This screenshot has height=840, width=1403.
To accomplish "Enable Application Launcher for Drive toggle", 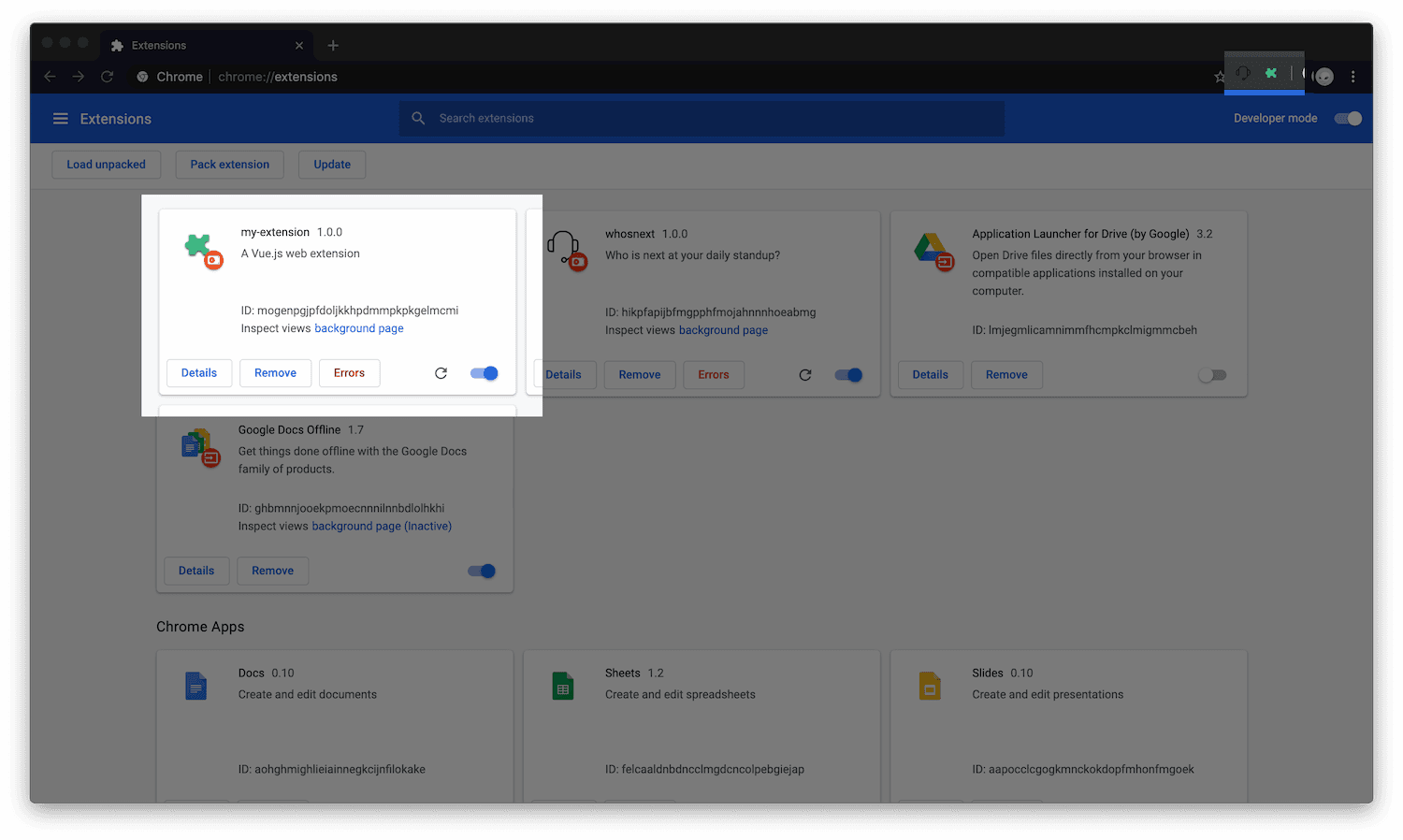I will coord(1212,375).
